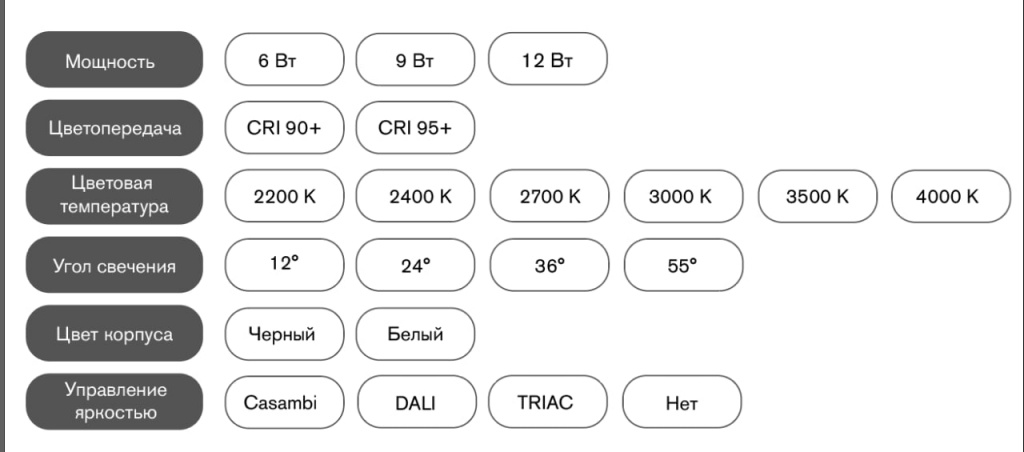Pick the 12 Вт power option

547,60
